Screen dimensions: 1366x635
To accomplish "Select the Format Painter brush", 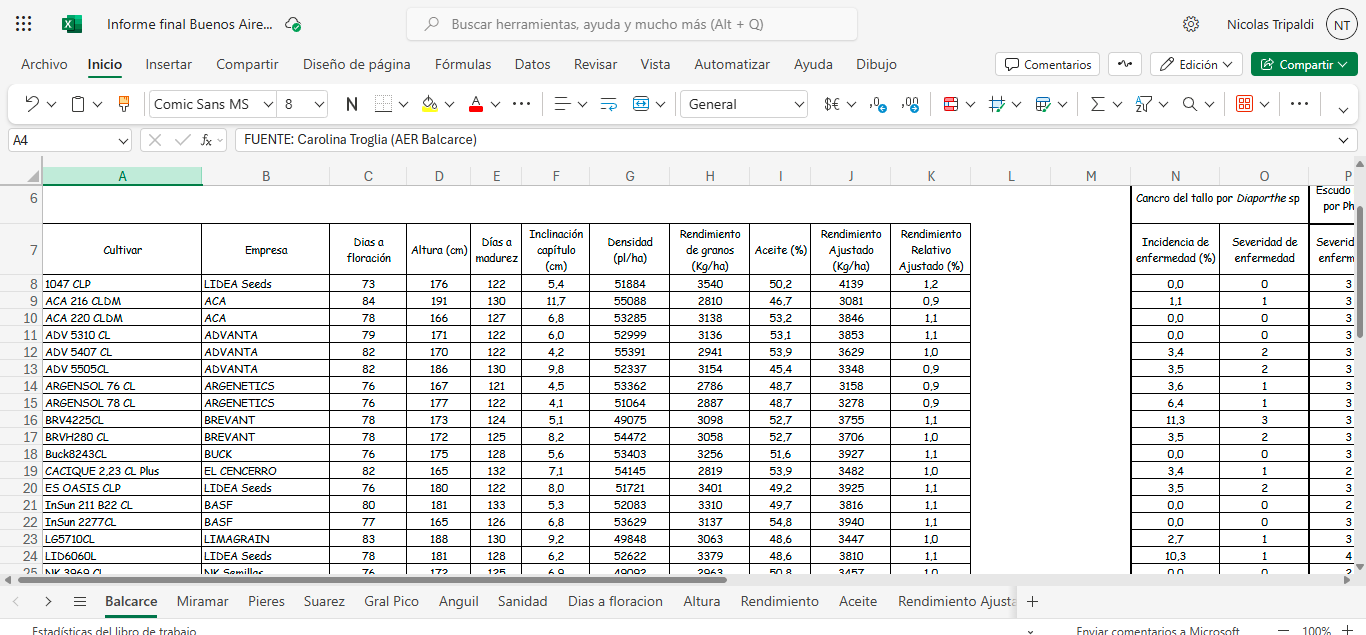I will click(x=125, y=104).
